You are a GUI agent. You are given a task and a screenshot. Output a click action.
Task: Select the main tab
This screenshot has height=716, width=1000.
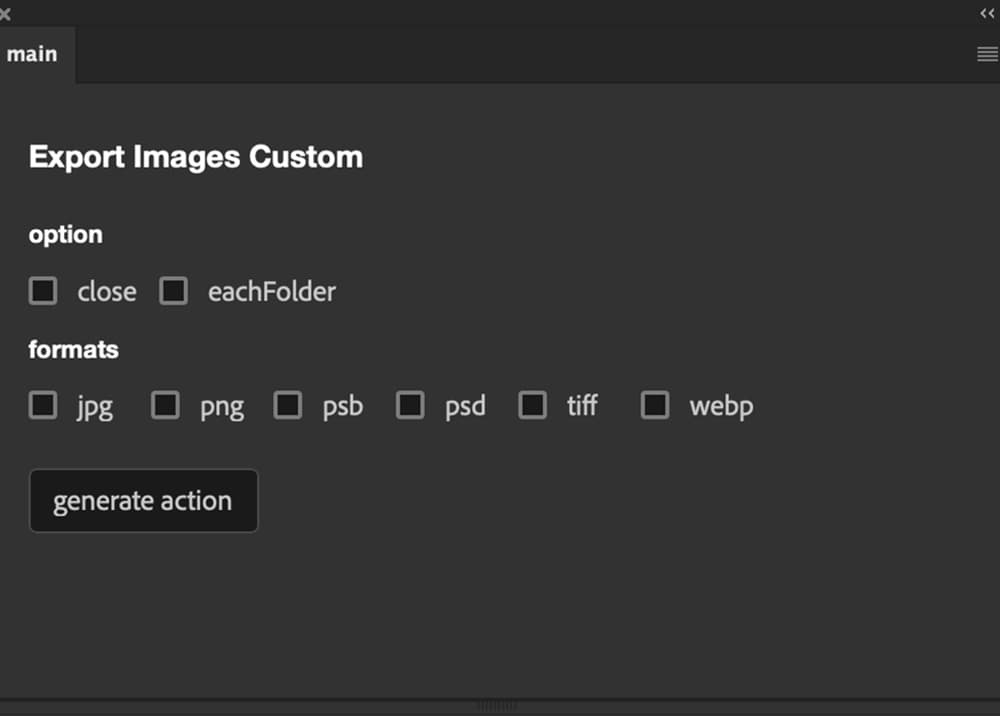click(x=33, y=54)
